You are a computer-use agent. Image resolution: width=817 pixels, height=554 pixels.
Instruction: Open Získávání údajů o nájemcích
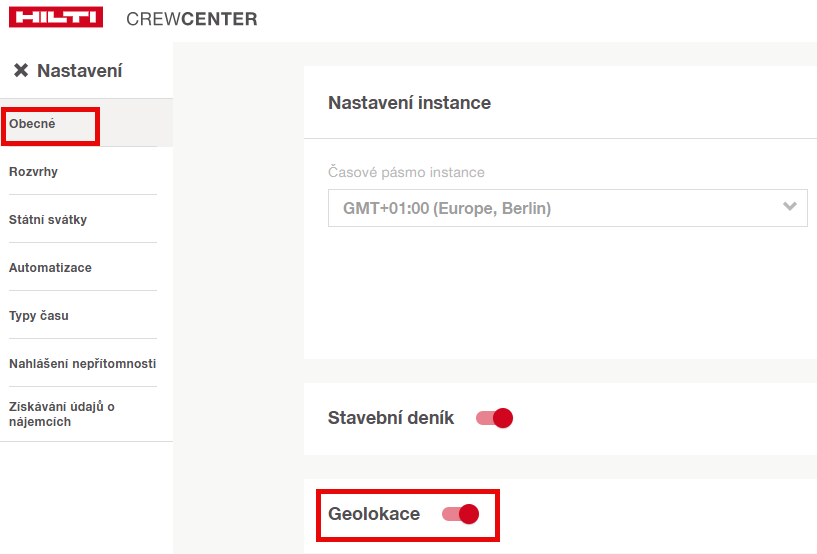[x=62, y=414]
